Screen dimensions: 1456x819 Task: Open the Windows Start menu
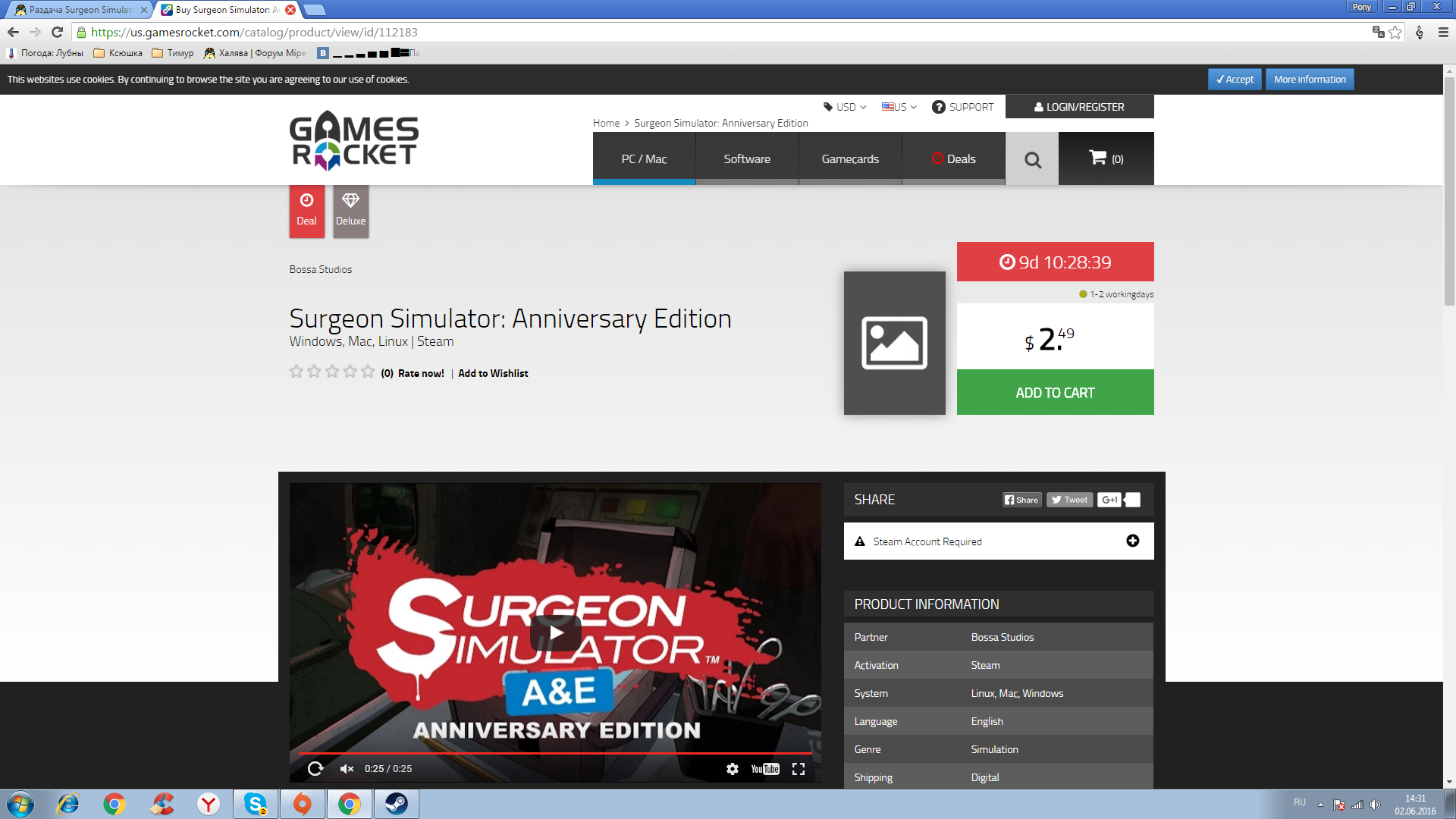click(20, 804)
